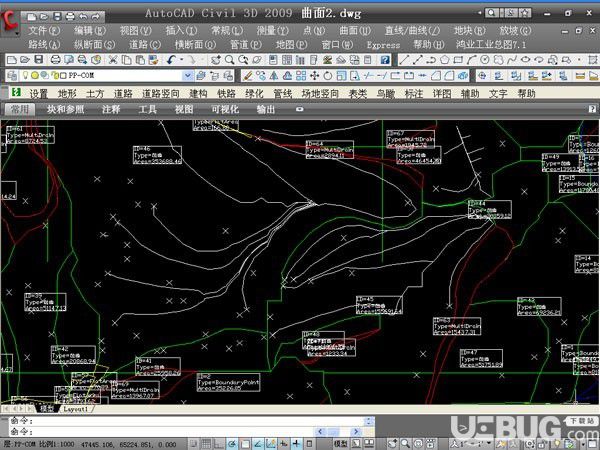
Task: Toggle Grid display in the status bar
Action: click(x=206, y=444)
